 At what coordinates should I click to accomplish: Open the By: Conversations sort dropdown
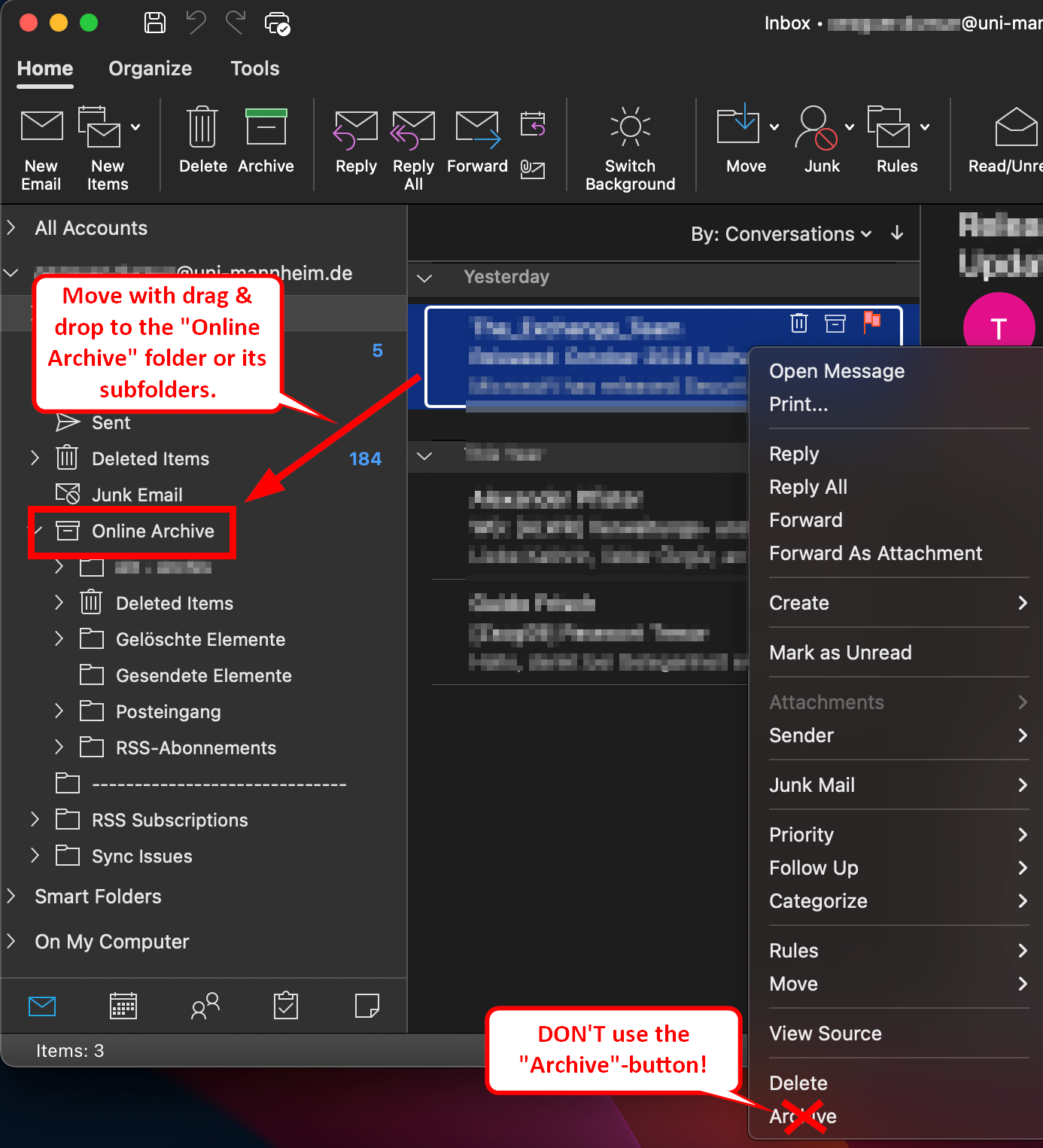(781, 234)
